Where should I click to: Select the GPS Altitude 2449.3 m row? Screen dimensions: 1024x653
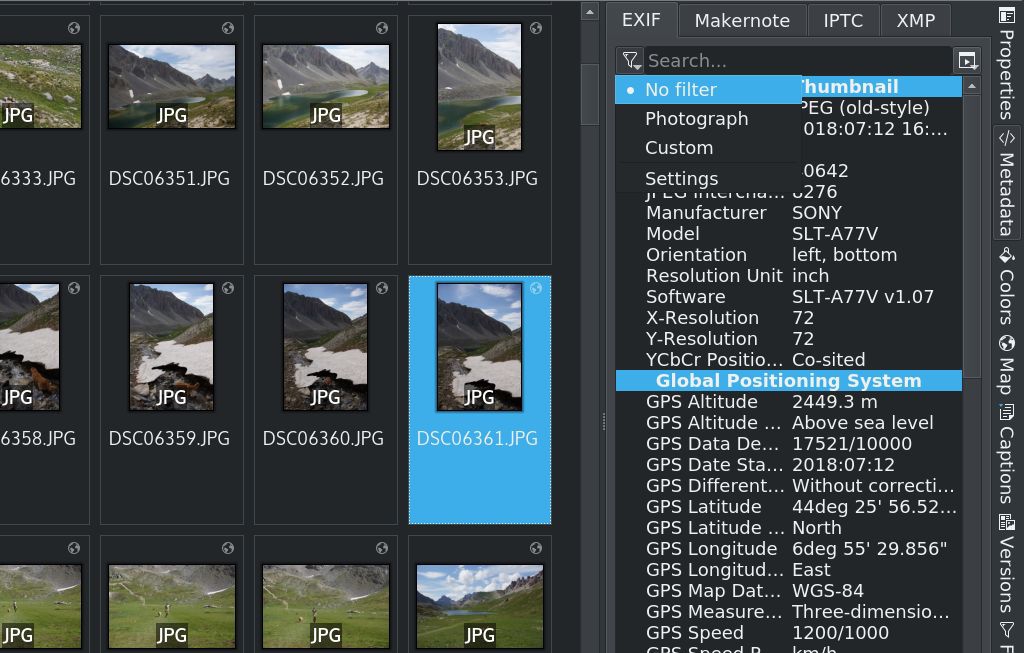(x=788, y=402)
